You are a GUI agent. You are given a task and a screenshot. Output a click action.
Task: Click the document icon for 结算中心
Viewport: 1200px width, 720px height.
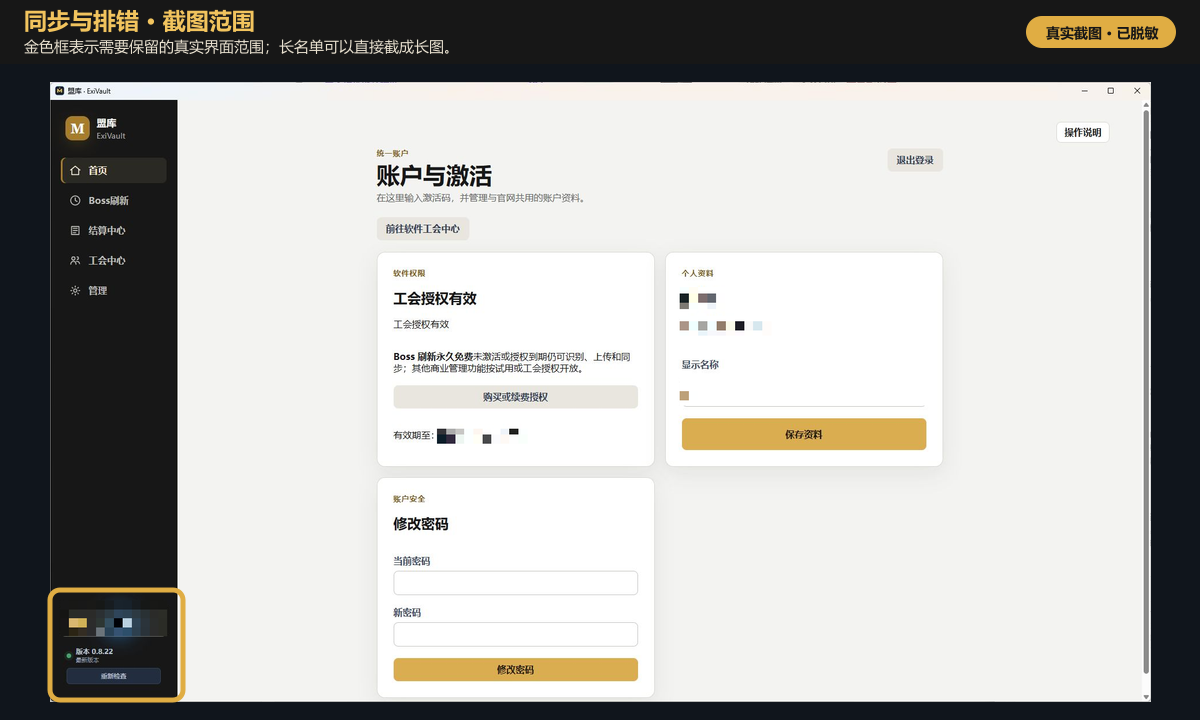(75, 231)
